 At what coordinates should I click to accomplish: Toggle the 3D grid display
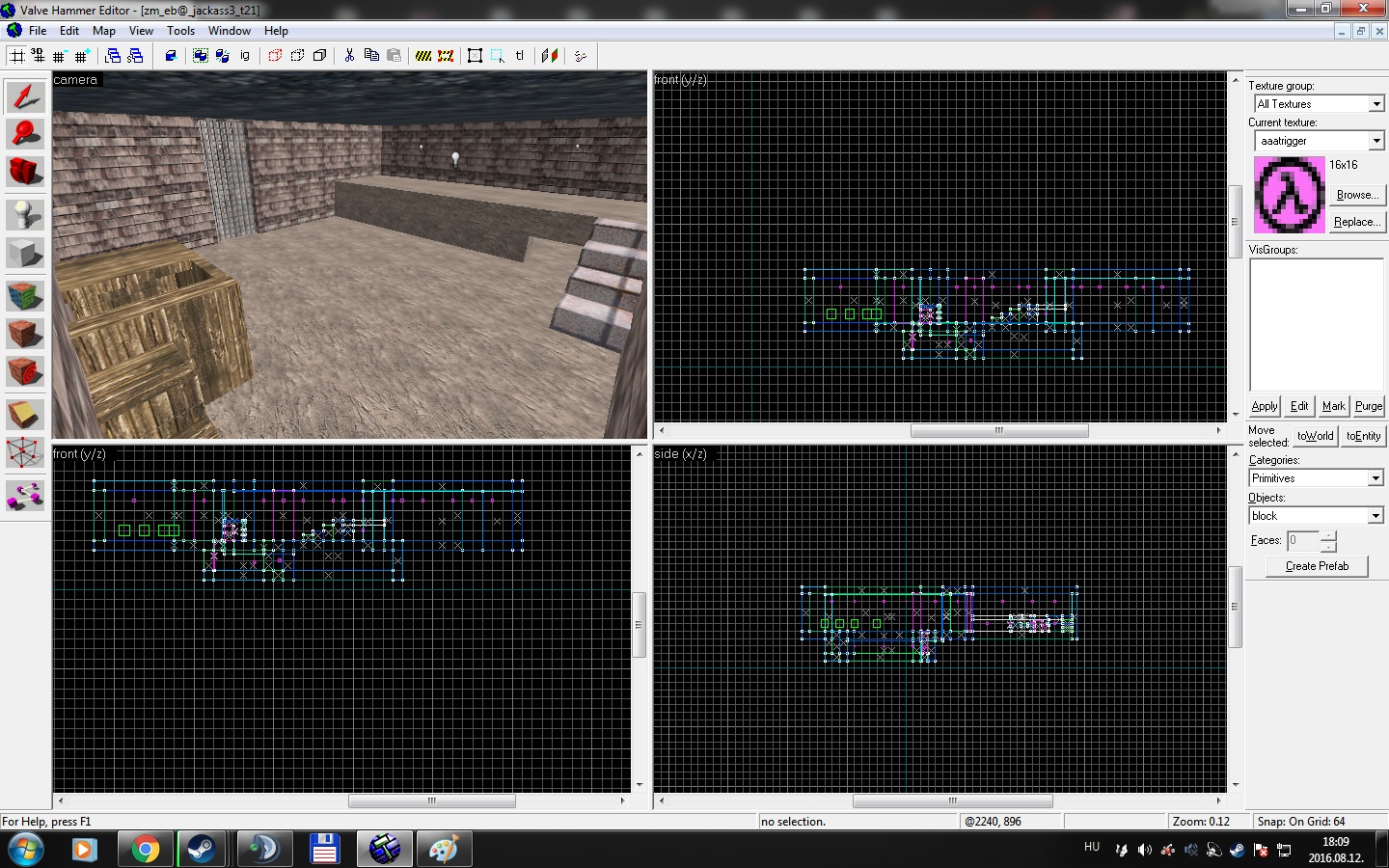(38, 56)
